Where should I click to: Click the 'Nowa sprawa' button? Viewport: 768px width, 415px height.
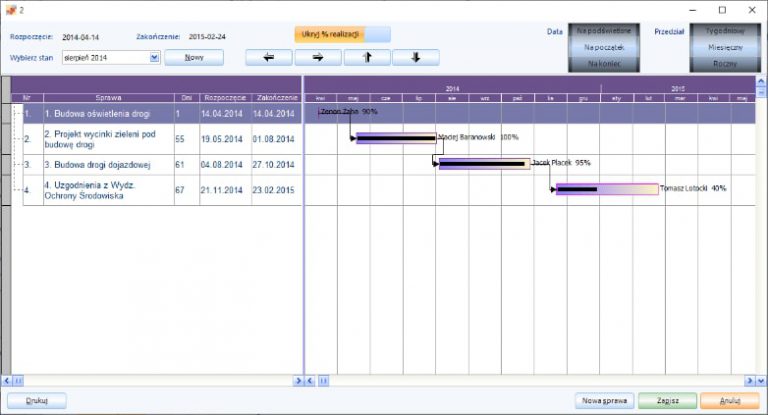click(604, 400)
